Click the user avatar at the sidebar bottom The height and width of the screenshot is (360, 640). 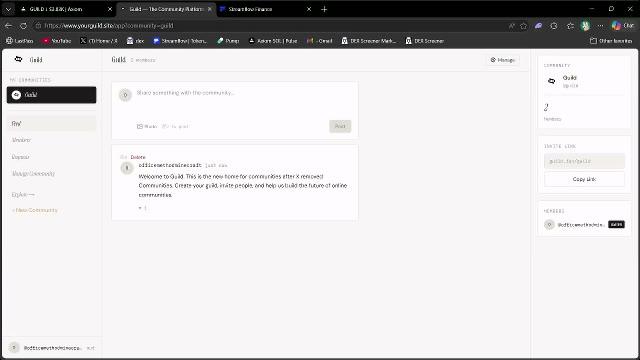(x=14, y=348)
